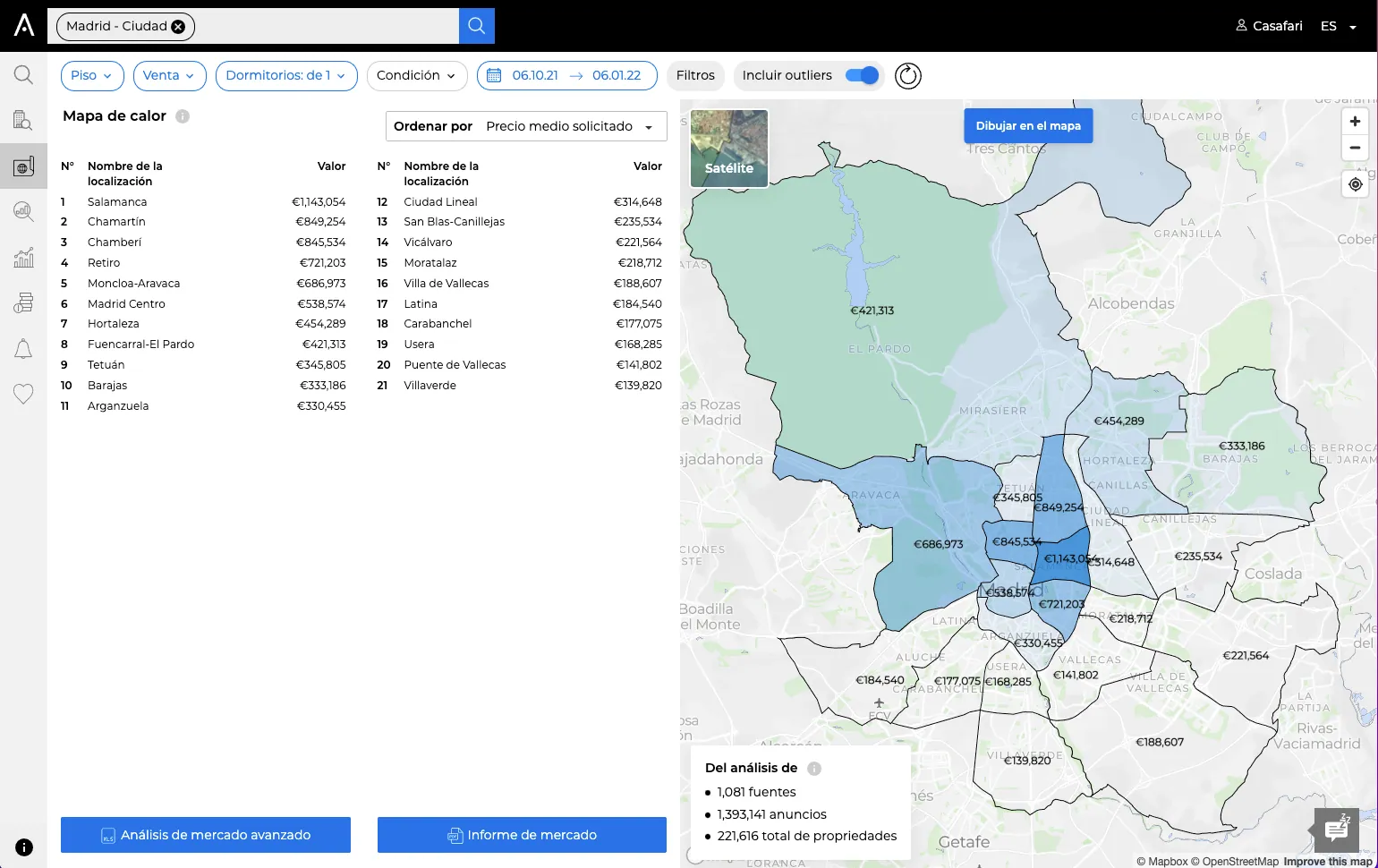Click the locate me map button
Screen dimensions: 1378x868
point(1356,184)
